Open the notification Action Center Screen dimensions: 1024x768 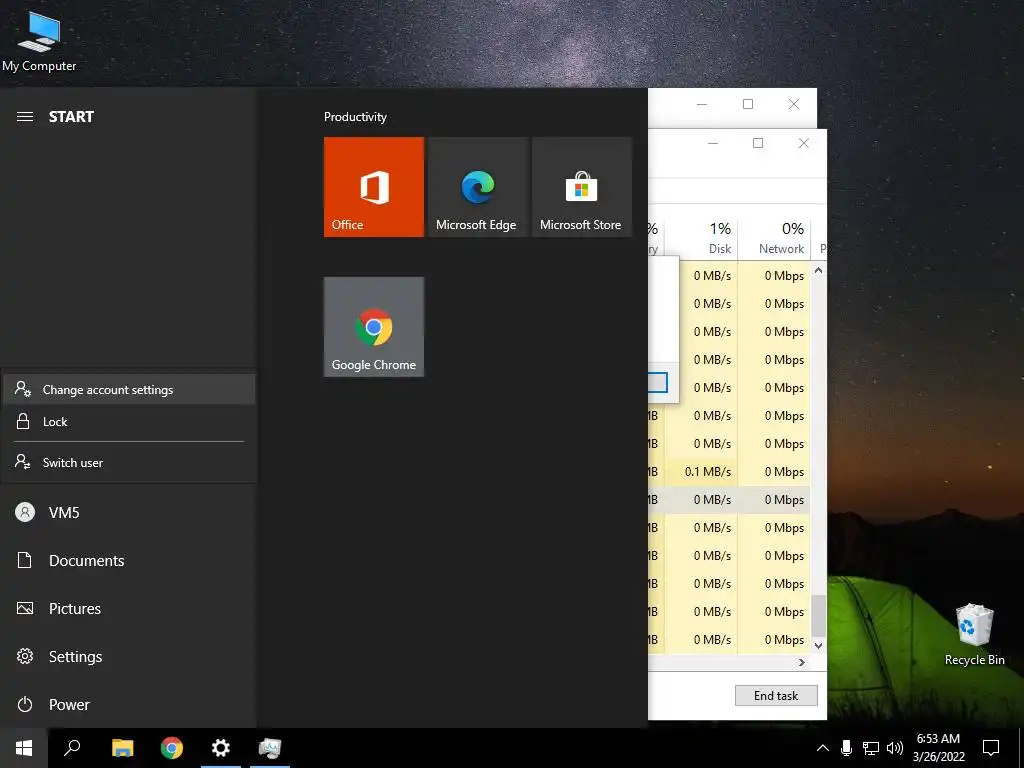pyautogui.click(x=991, y=748)
